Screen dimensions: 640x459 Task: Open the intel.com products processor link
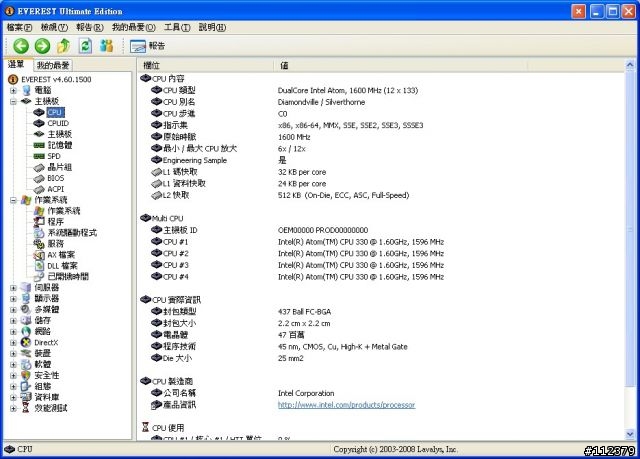346,405
